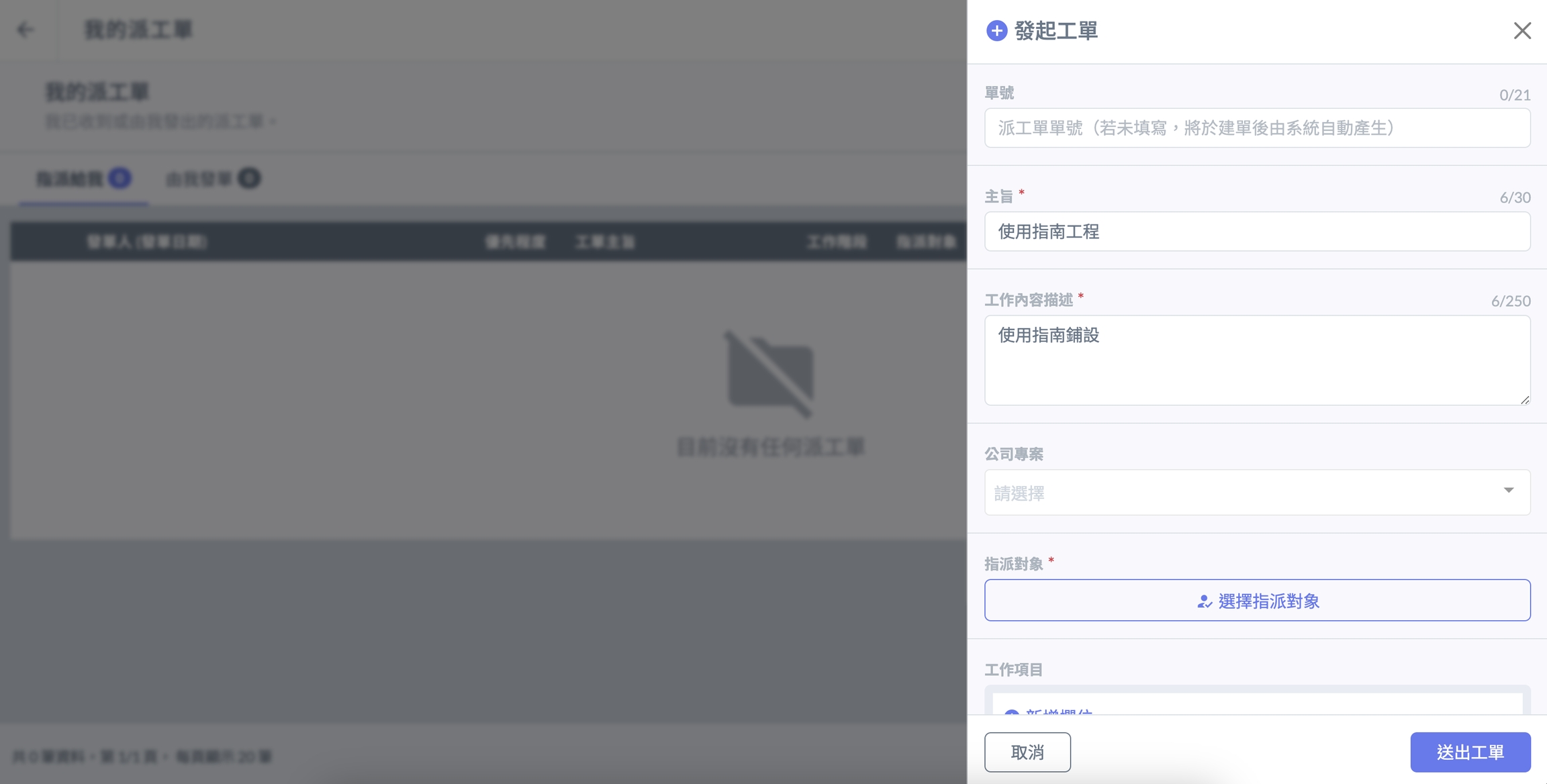
Task: Submit with the 送出工單 button
Action: click(1470, 752)
